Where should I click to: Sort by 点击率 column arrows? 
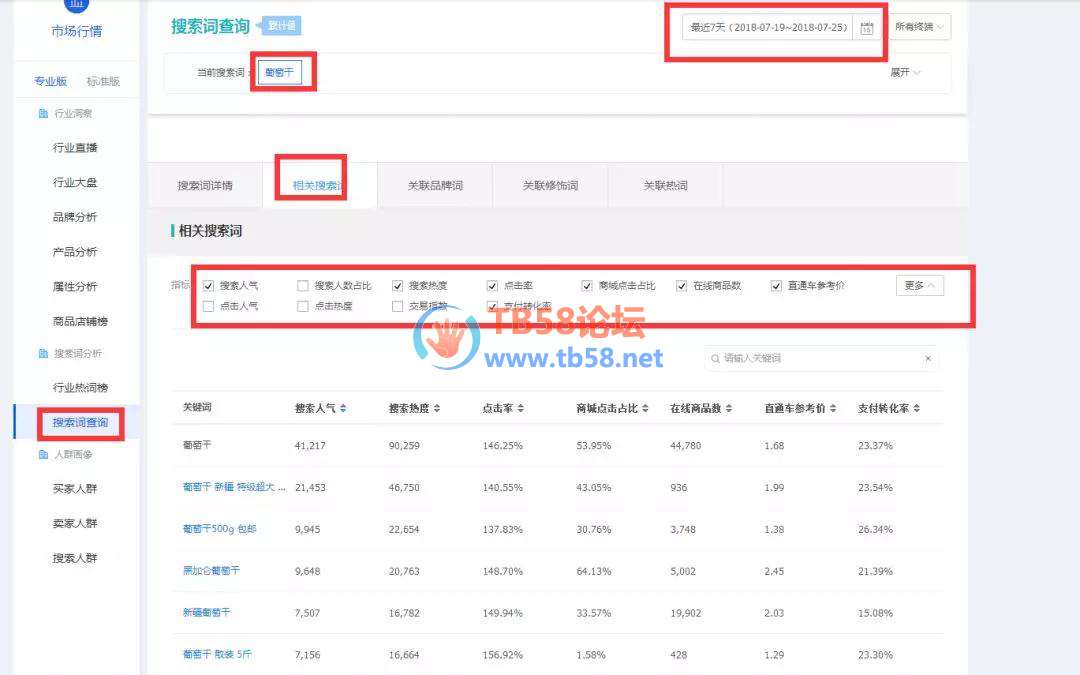pyautogui.click(x=520, y=409)
